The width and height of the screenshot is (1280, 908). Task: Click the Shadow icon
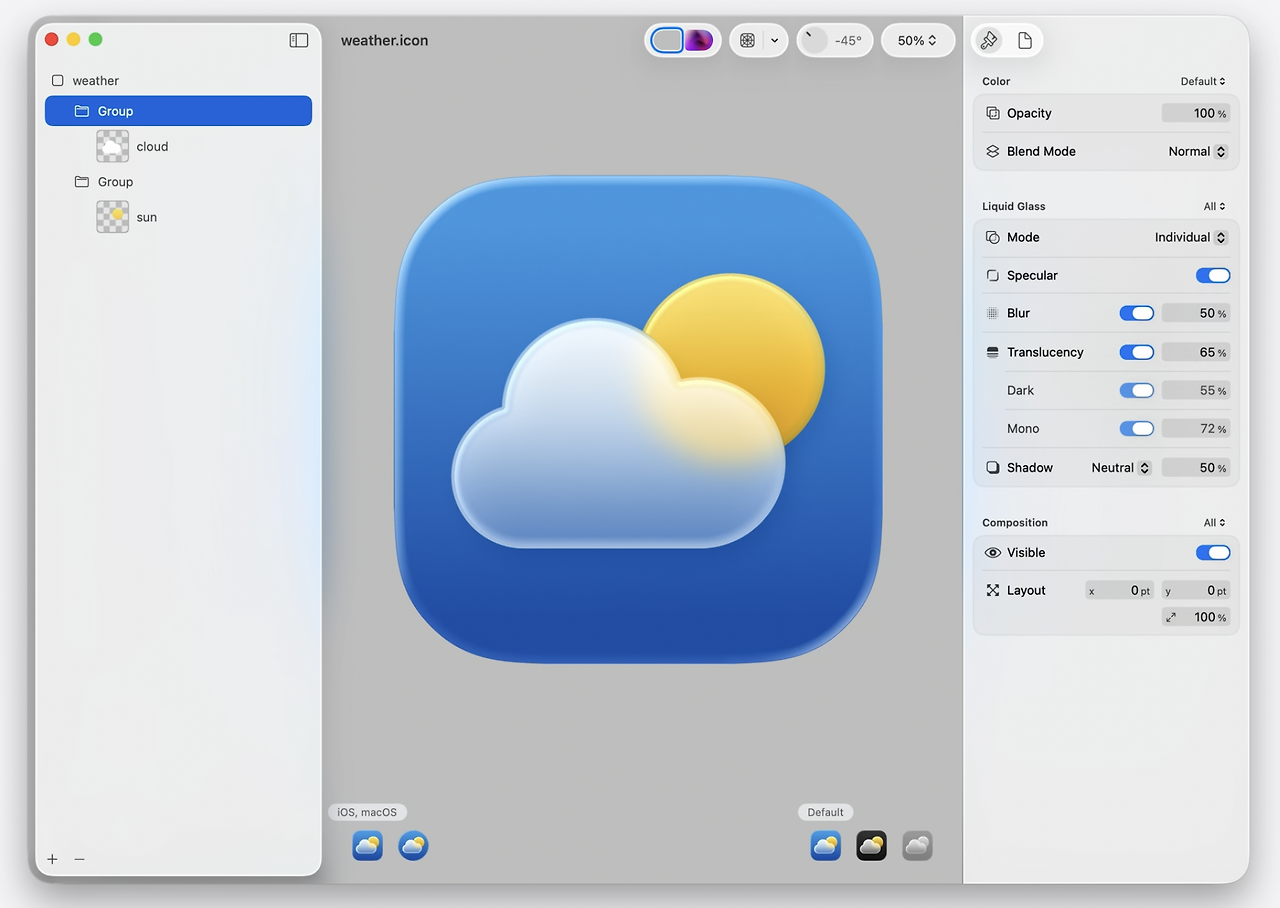pyautogui.click(x=993, y=467)
